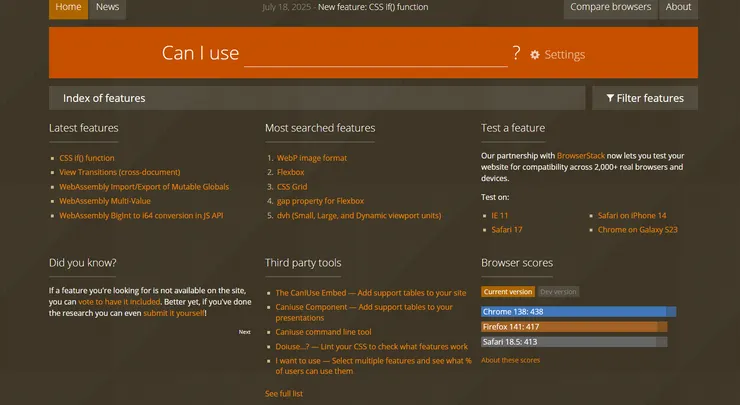
Task: Go to the Home tab
Action: 69,8
